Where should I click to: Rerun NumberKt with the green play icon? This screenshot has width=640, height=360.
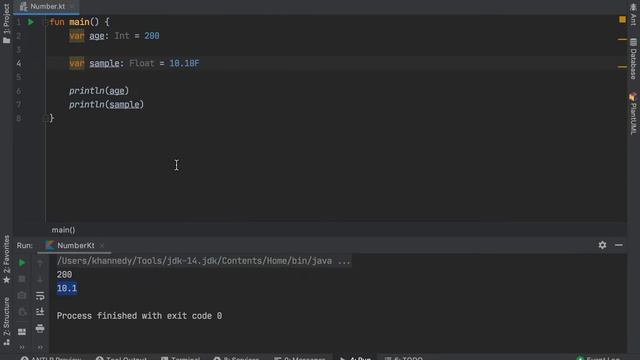pos(22,263)
